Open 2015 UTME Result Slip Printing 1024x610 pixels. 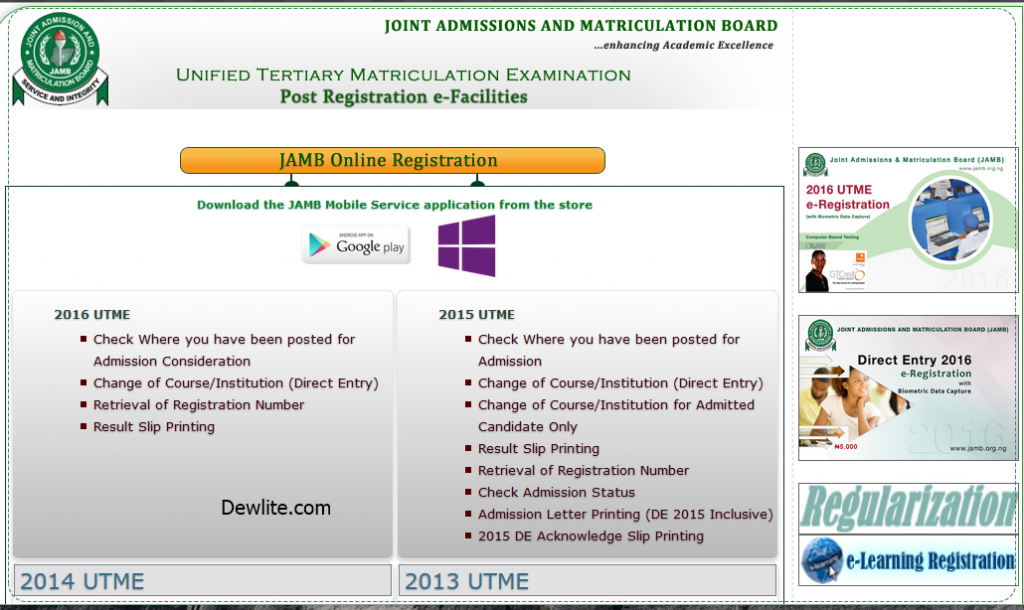click(x=538, y=449)
